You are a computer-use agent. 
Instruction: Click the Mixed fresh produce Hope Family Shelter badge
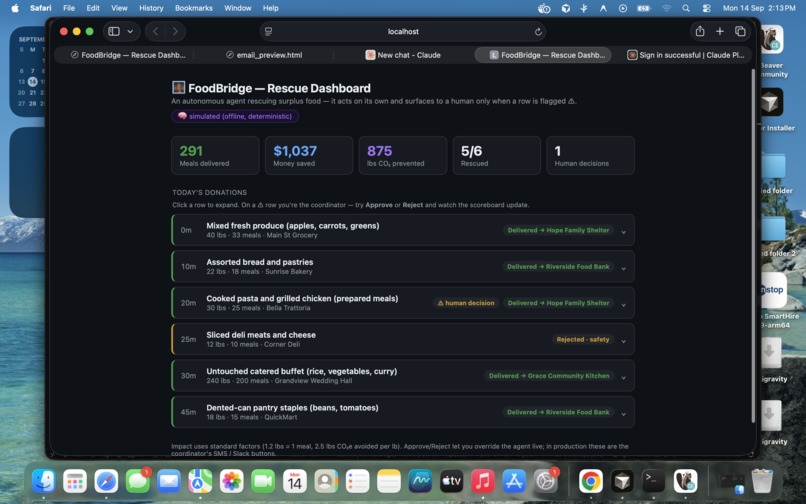click(x=558, y=230)
